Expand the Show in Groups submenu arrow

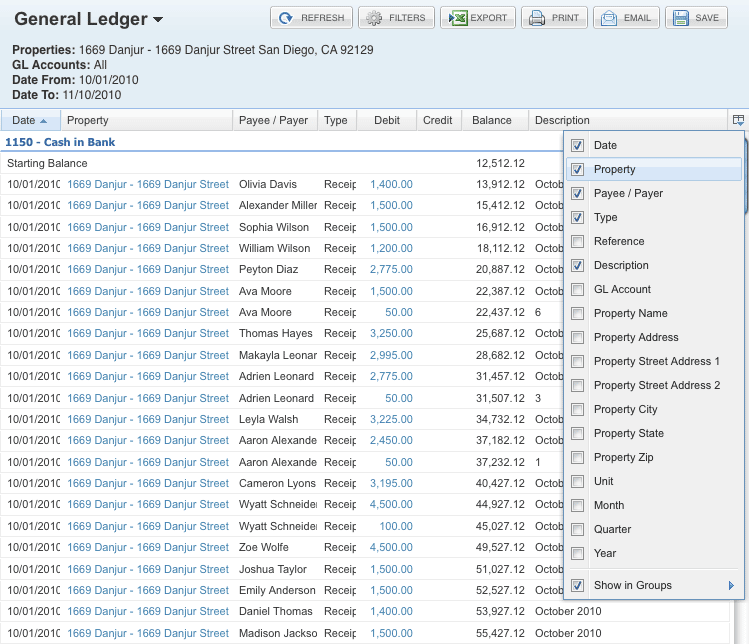click(731, 586)
